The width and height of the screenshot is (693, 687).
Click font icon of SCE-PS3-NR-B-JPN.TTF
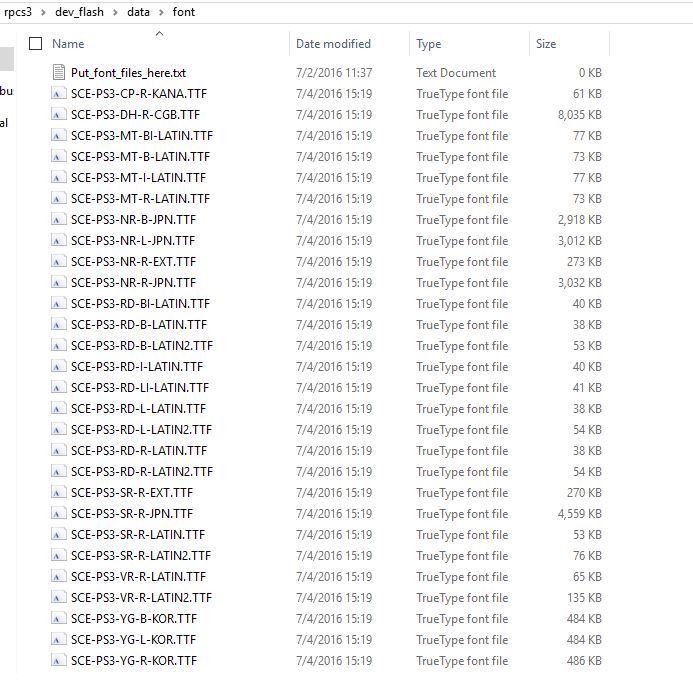point(58,220)
